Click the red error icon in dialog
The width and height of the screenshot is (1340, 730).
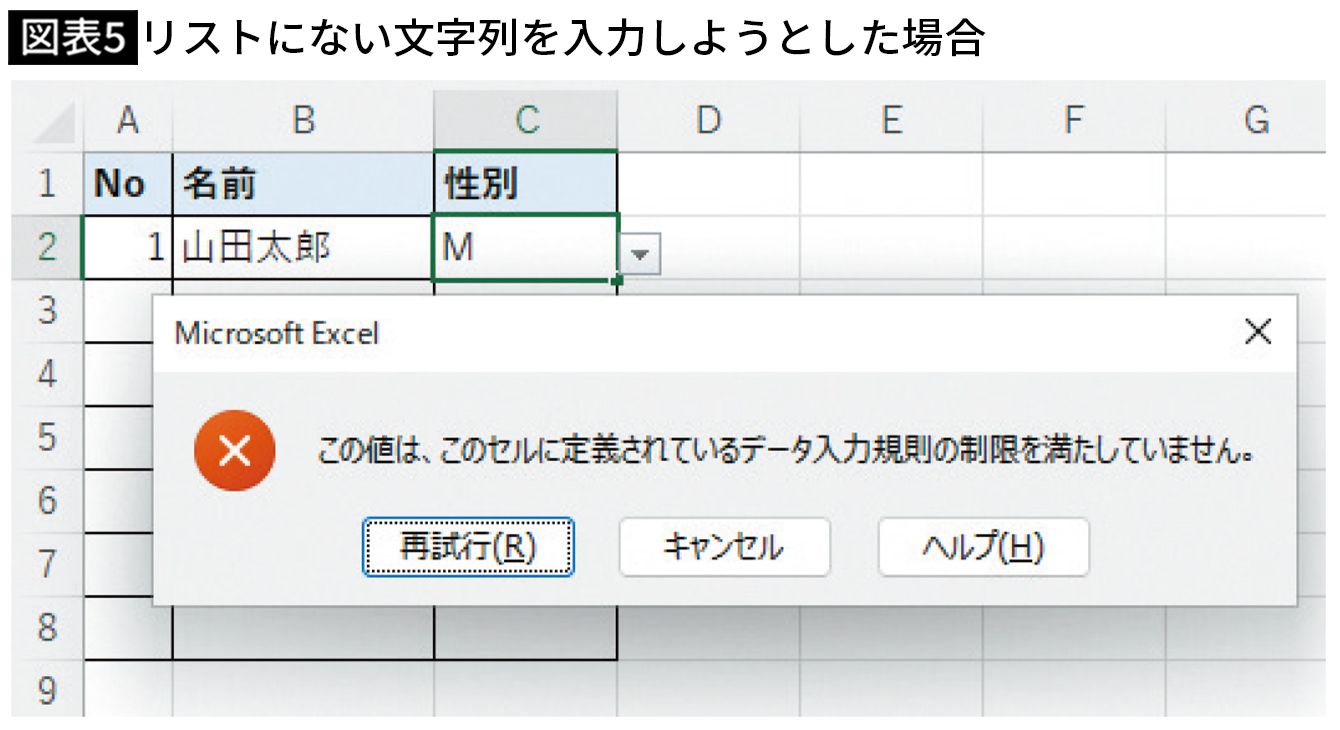pos(234,451)
